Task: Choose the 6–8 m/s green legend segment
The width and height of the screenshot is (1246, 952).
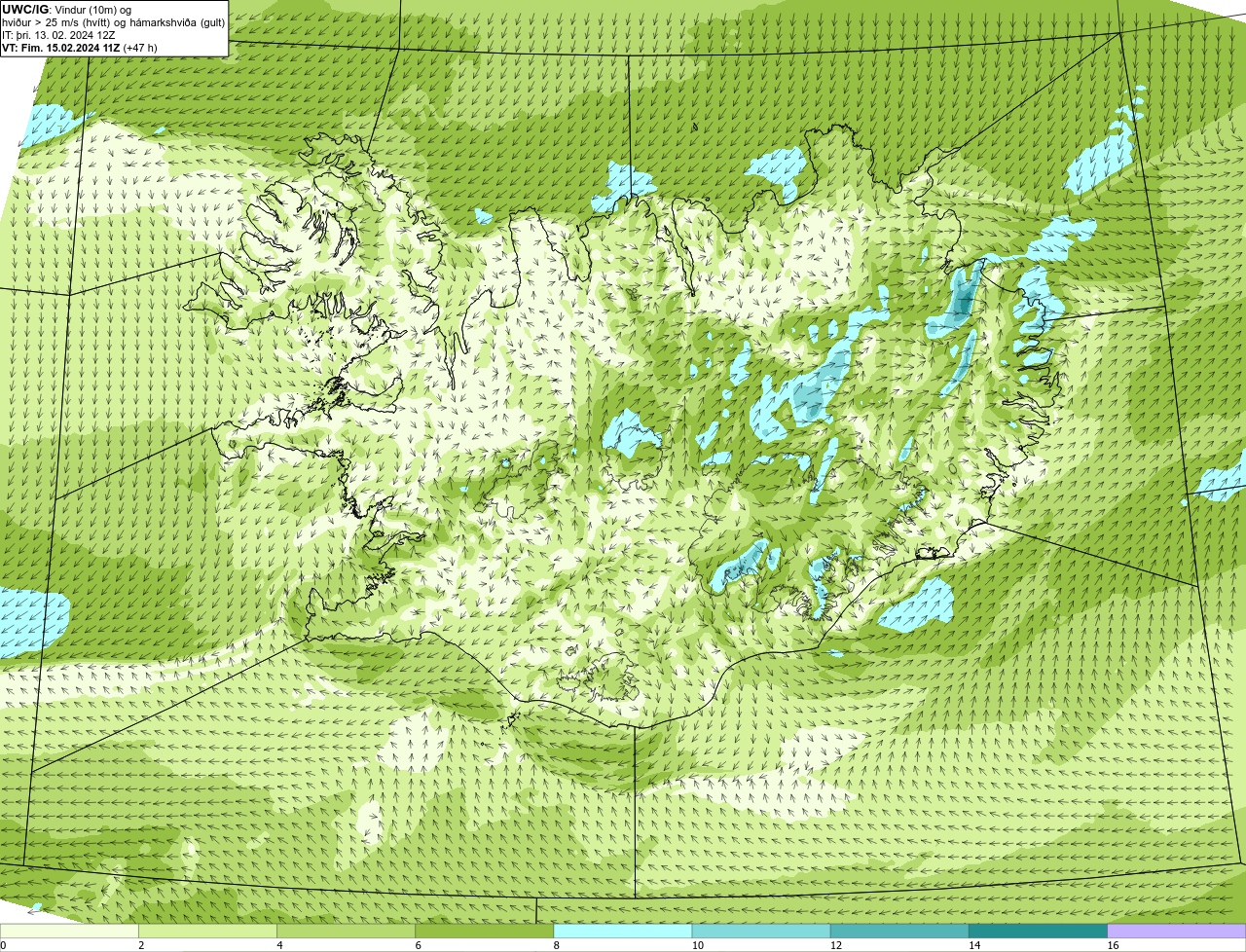Action: click(x=485, y=932)
